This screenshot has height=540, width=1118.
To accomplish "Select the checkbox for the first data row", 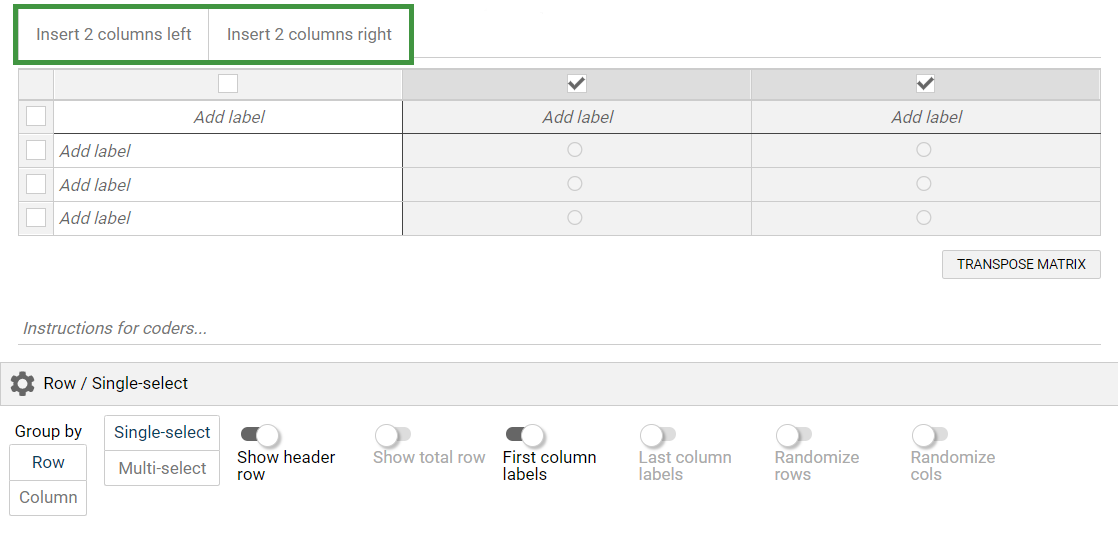I will coord(36,151).
